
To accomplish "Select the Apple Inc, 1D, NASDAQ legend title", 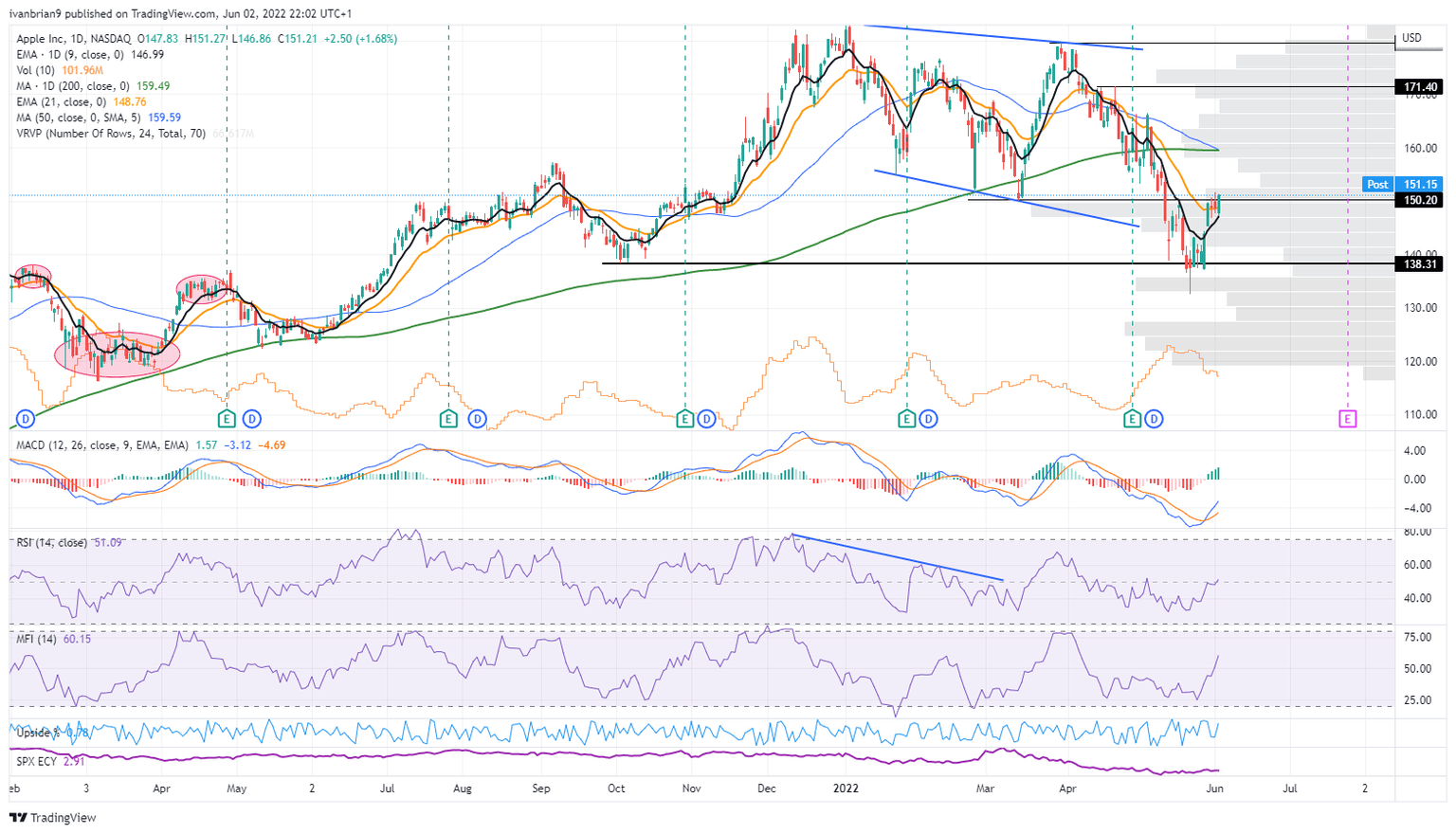I will (75, 39).
